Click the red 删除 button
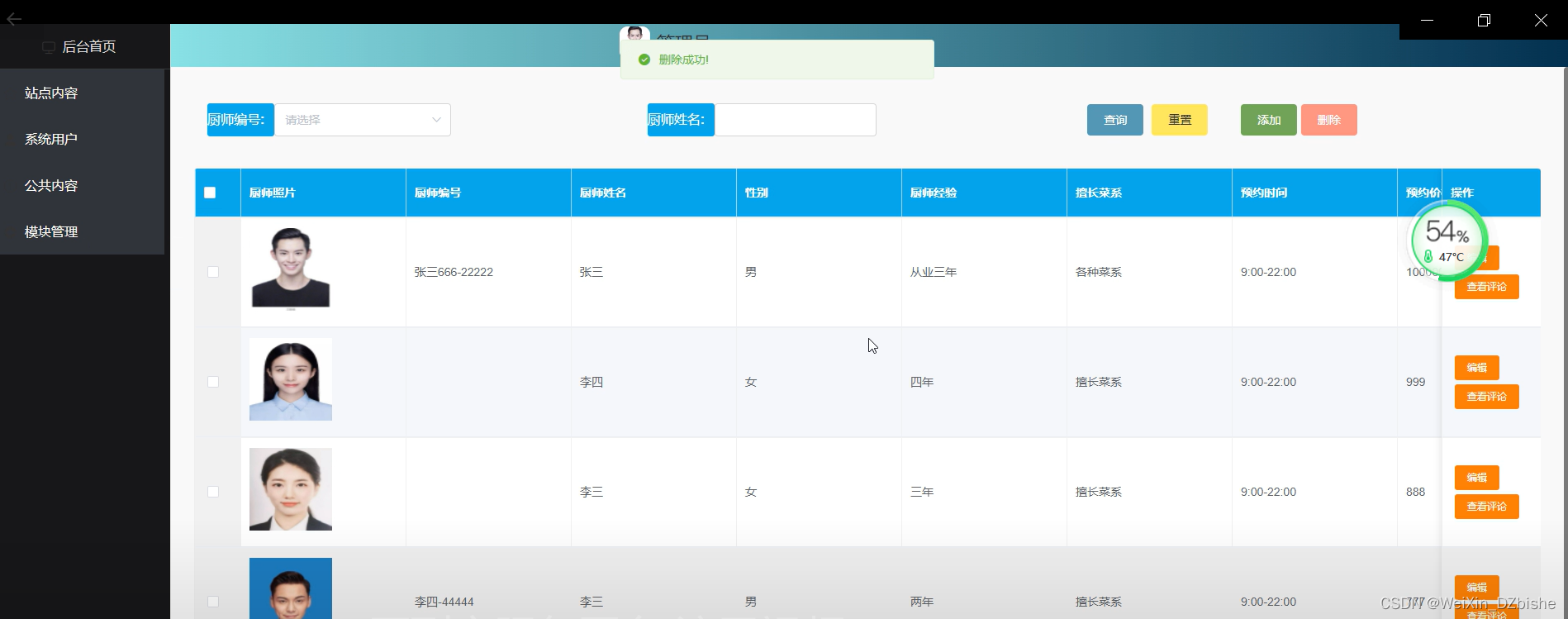Viewport: 1568px width, 619px height. (1329, 120)
